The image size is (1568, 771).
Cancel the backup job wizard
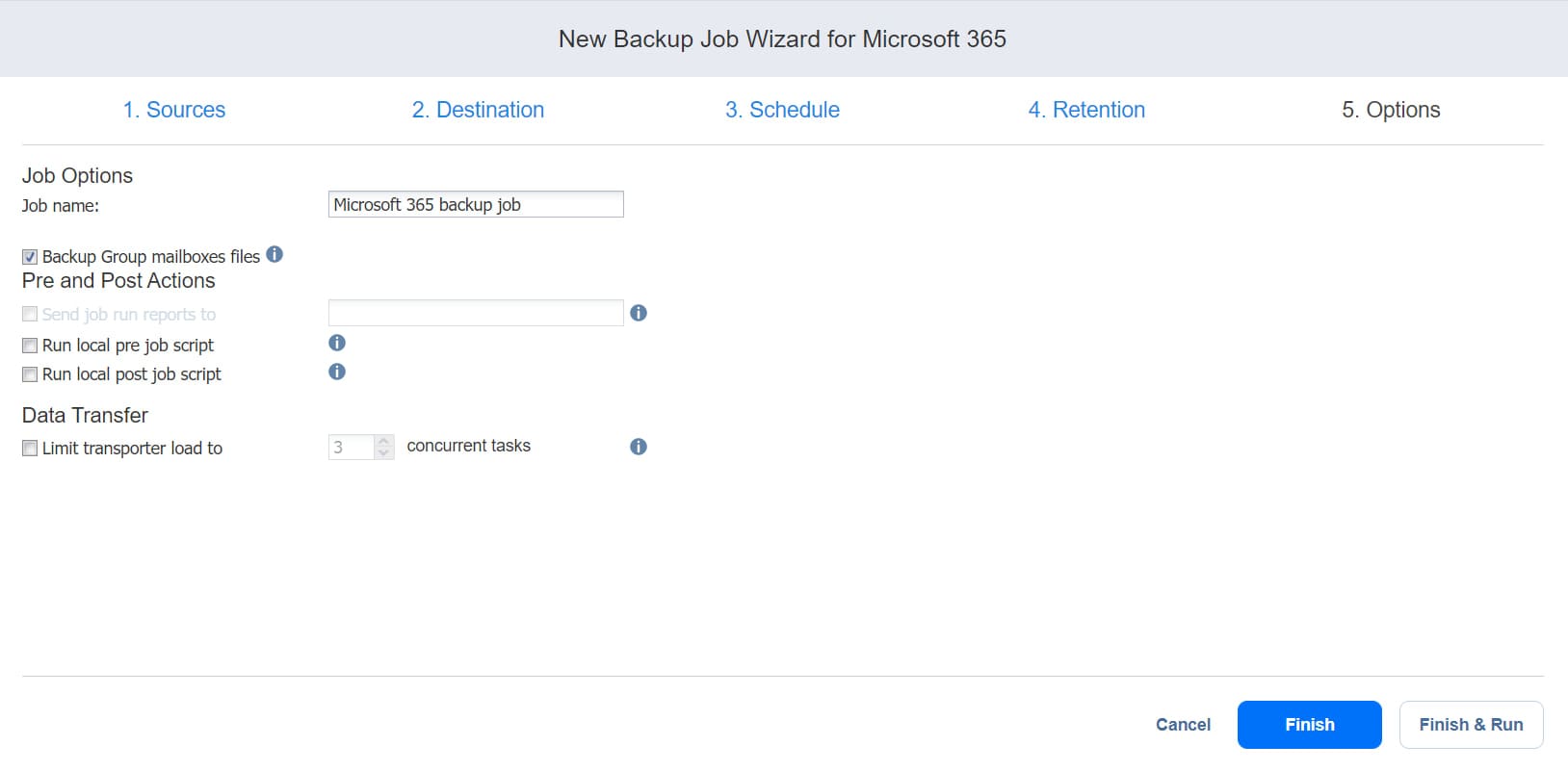coord(1183,725)
